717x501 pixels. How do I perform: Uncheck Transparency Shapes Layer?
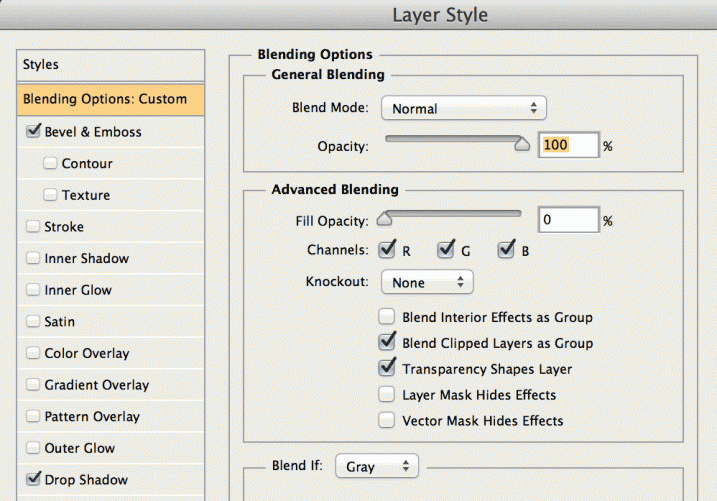tap(387, 368)
